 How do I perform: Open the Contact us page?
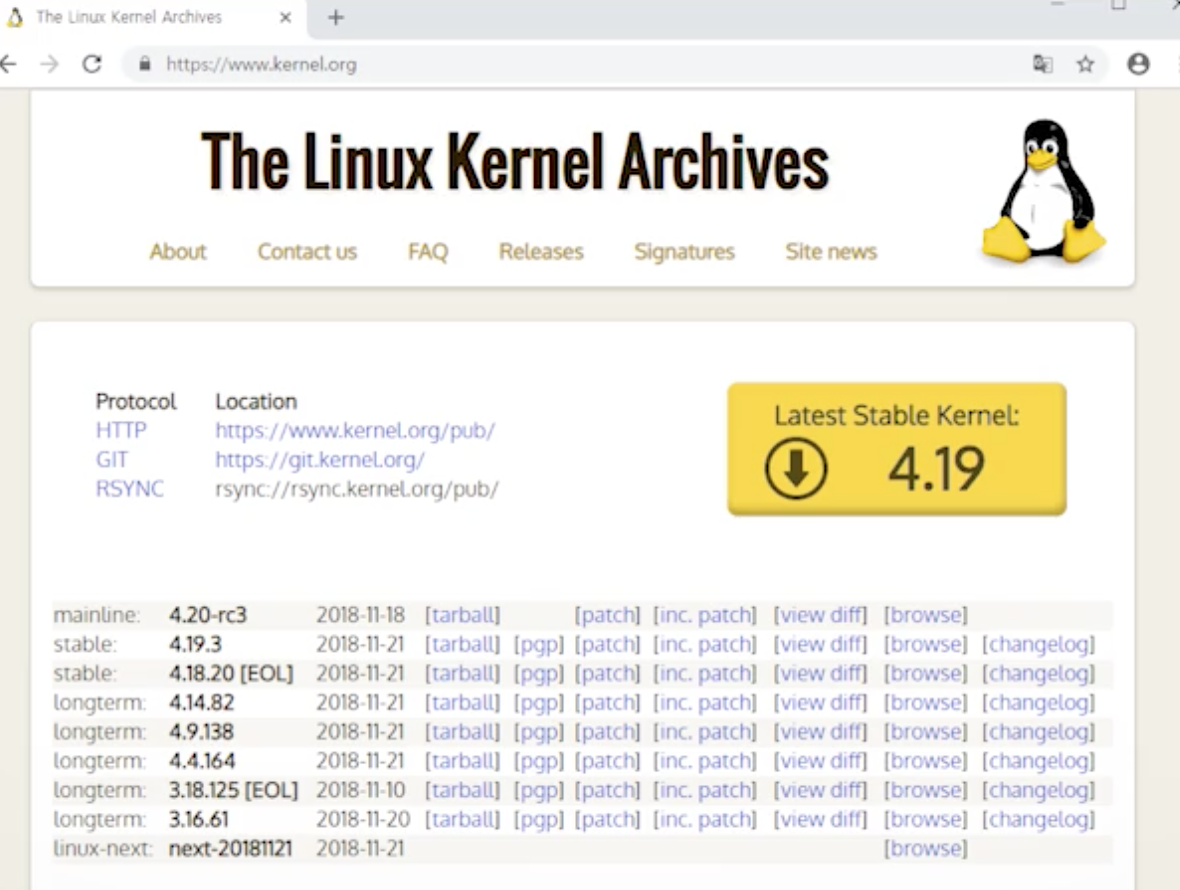click(307, 251)
